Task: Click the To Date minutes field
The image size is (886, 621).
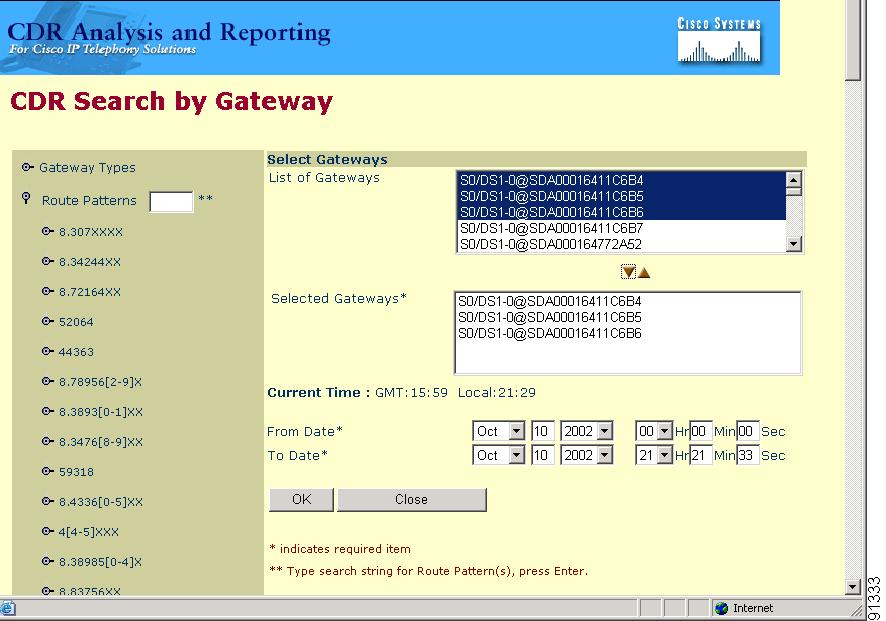Action: pos(701,455)
